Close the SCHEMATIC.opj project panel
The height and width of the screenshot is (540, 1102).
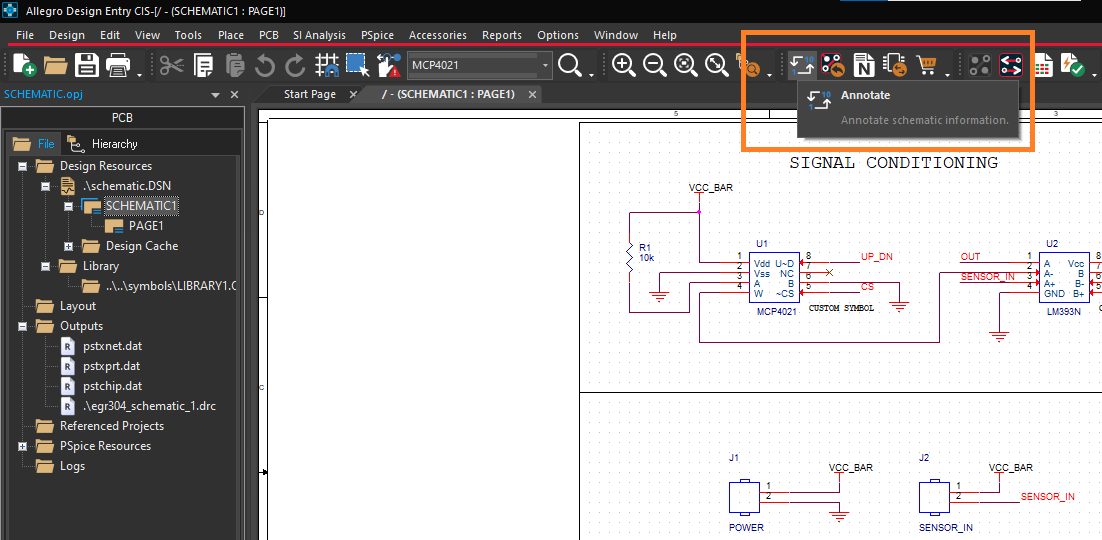234,95
